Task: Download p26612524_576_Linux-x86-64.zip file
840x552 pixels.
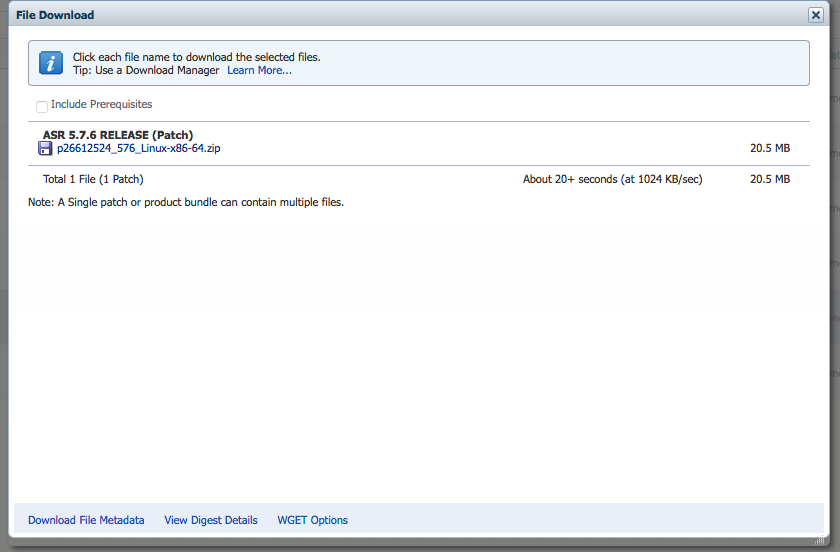Action: tap(138, 149)
